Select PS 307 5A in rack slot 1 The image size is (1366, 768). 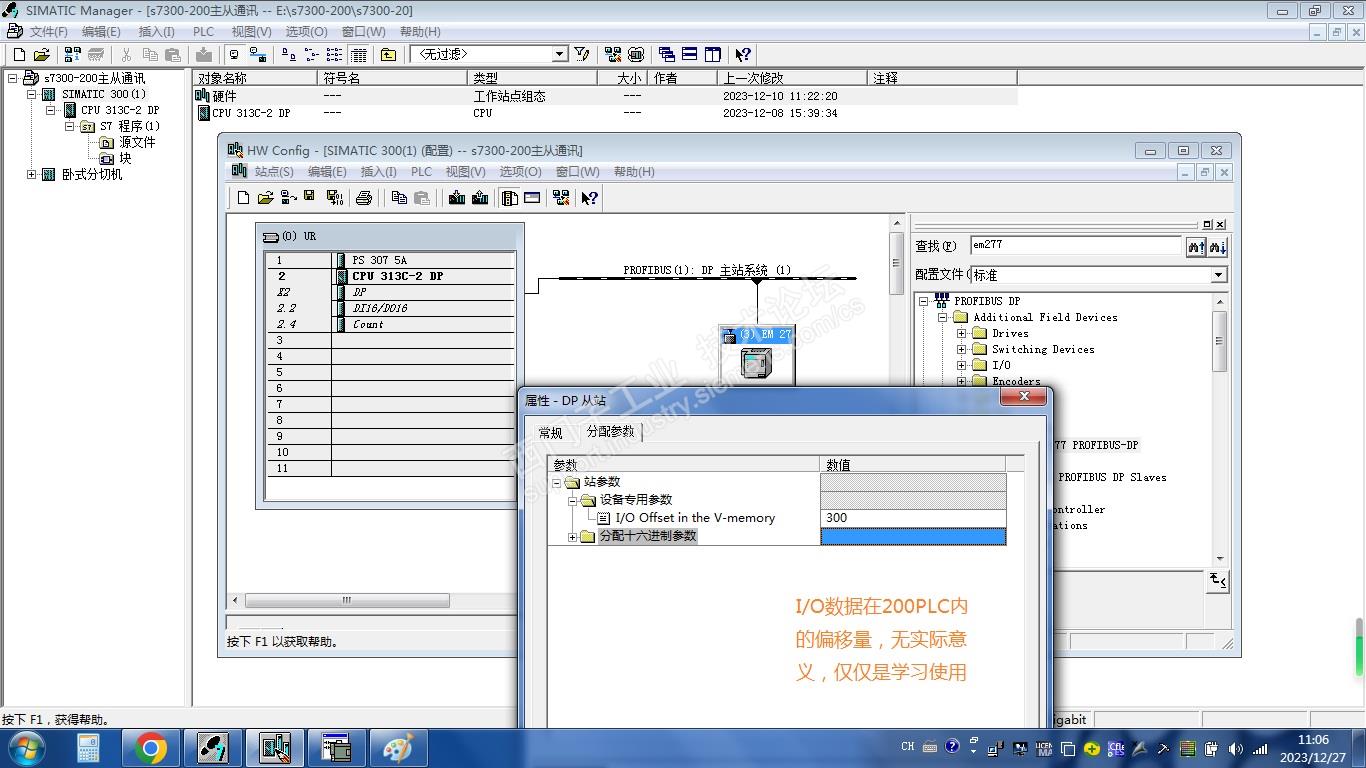[x=379, y=260]
